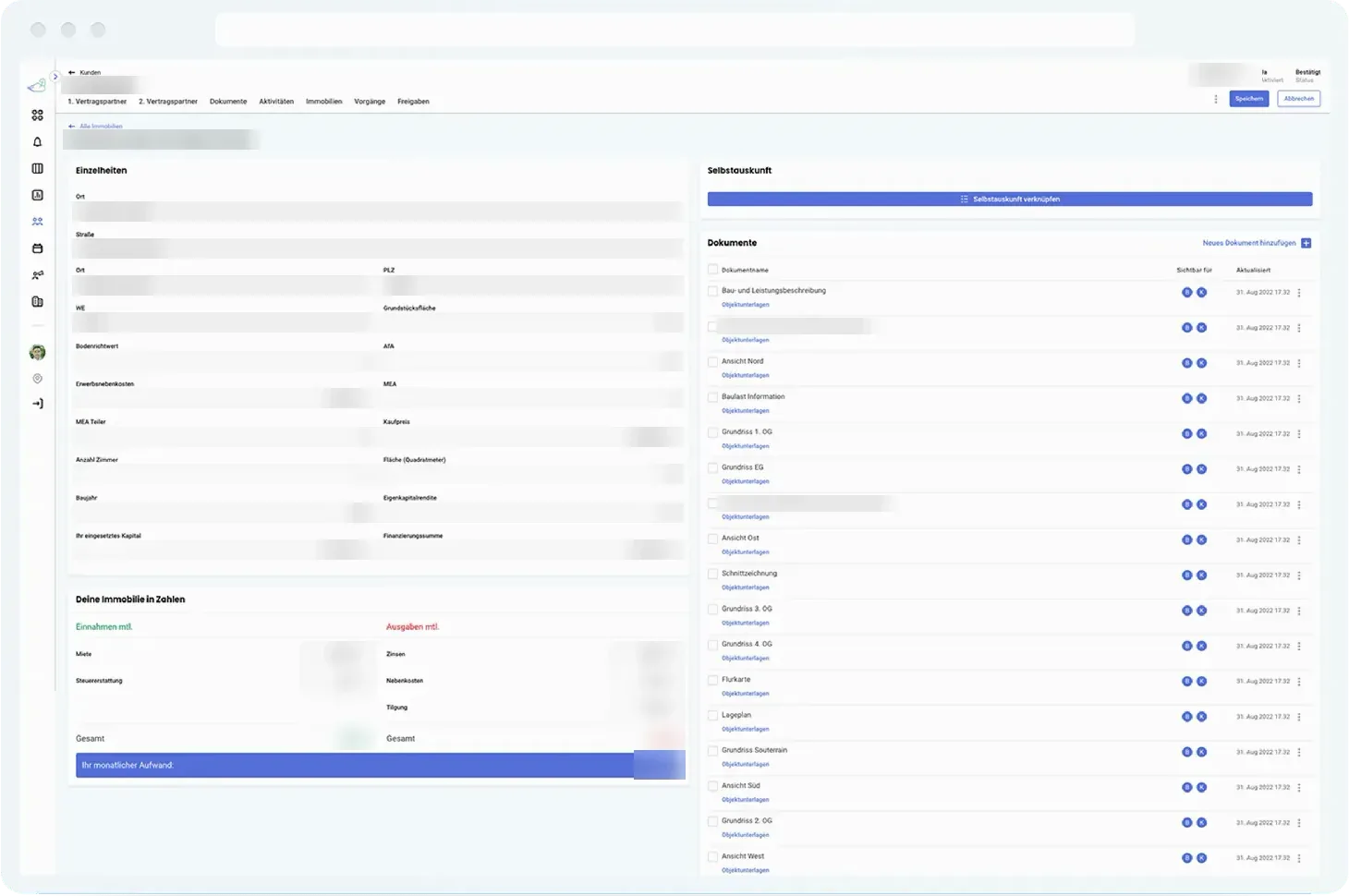Click the plus icon to add document

(1306, 243)
